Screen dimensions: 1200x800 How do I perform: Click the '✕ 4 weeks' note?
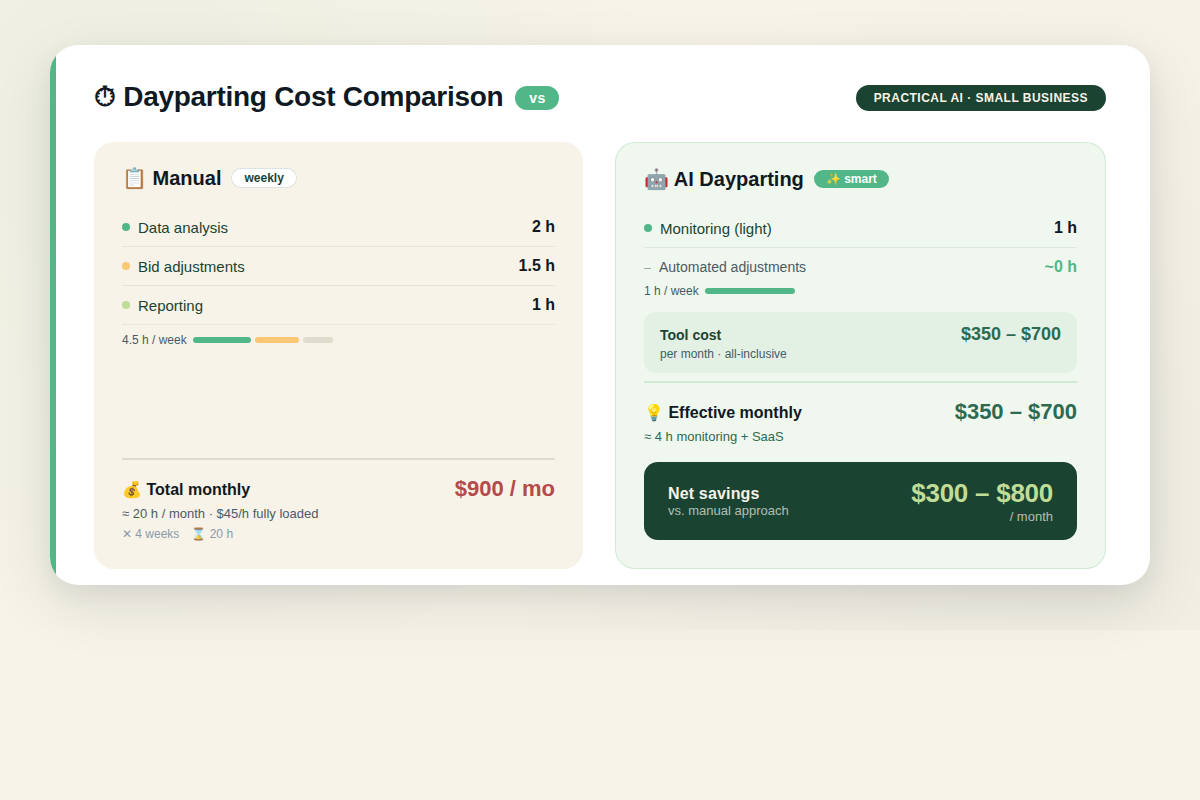click(151, 534)
